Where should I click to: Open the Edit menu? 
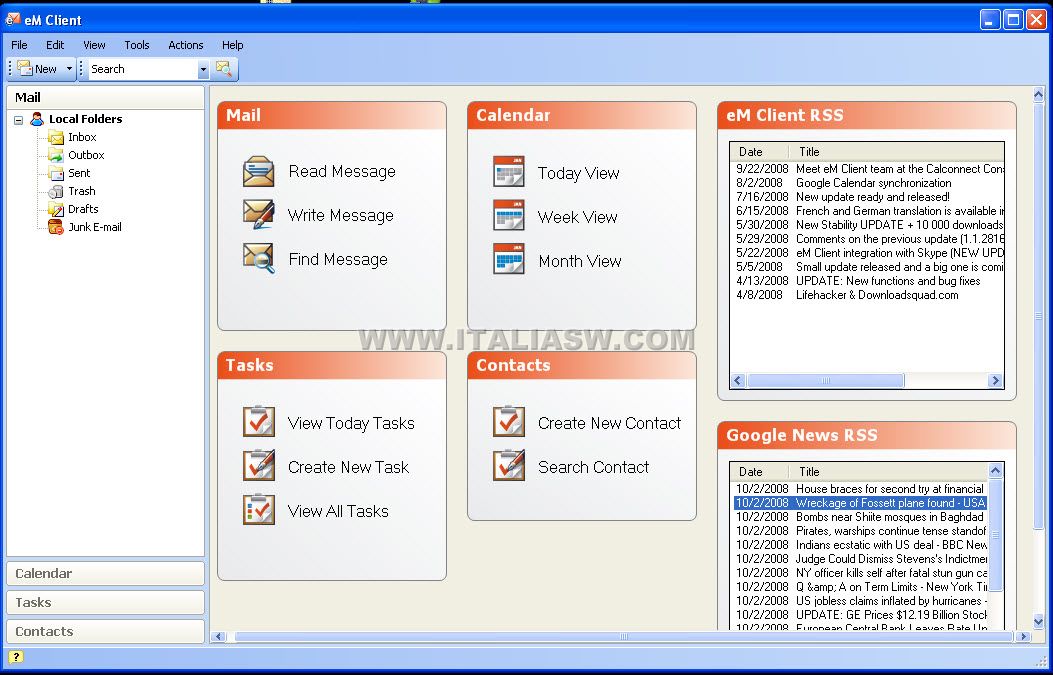(55, 45)
